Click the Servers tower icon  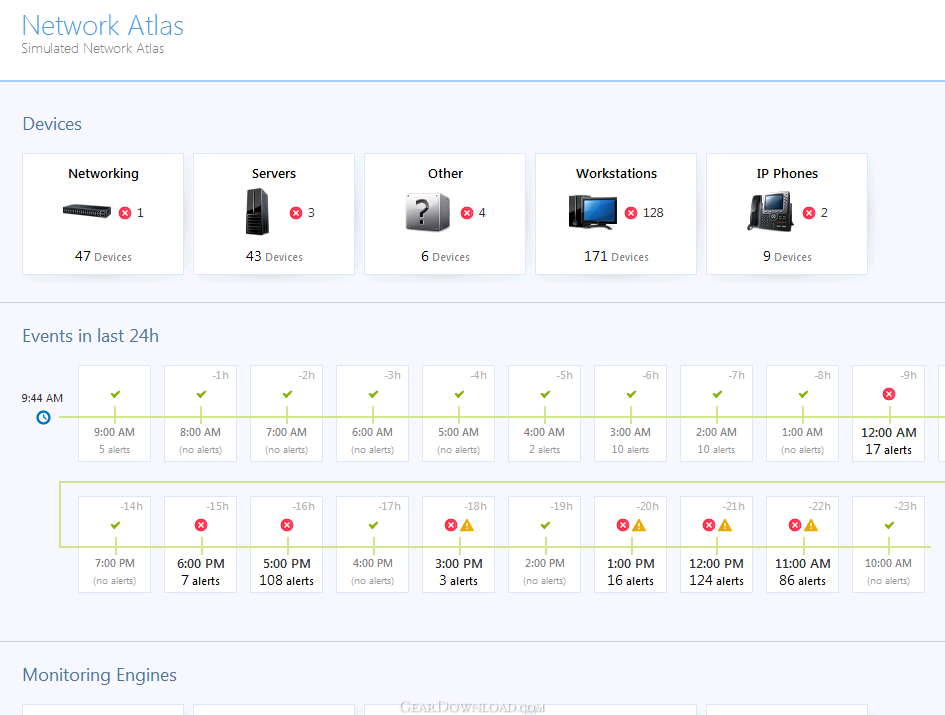coord(257,212)
